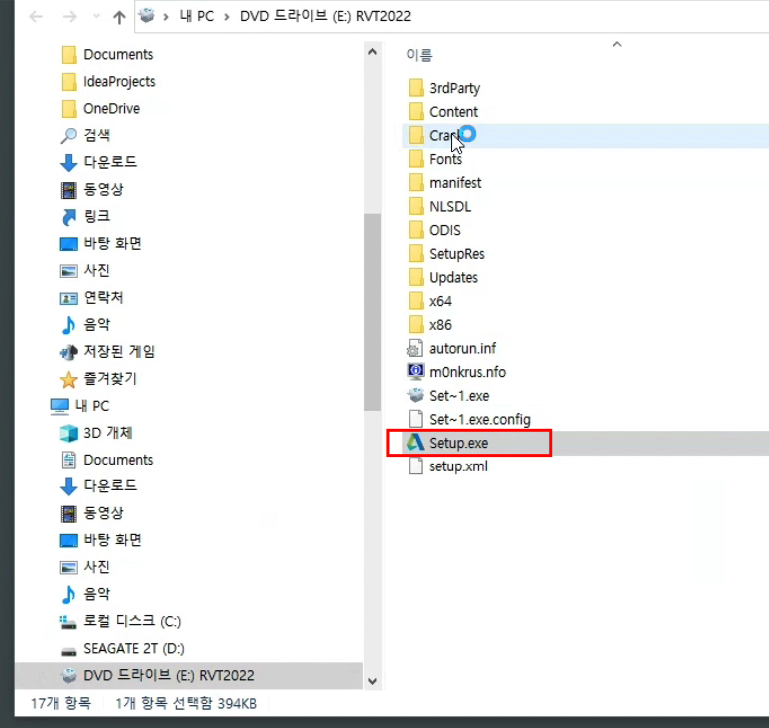Screen dimensions: 769x728
Task: Click 'DVD 드라이브 (E:) RVT2022' breadcrumb
Action: point(325,16)
